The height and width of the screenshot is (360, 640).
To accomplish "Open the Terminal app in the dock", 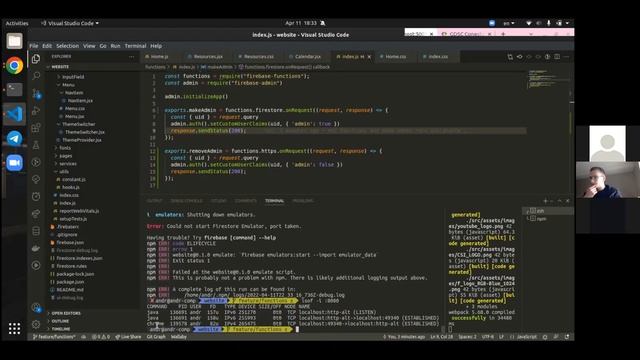I will tap(14, 89).
